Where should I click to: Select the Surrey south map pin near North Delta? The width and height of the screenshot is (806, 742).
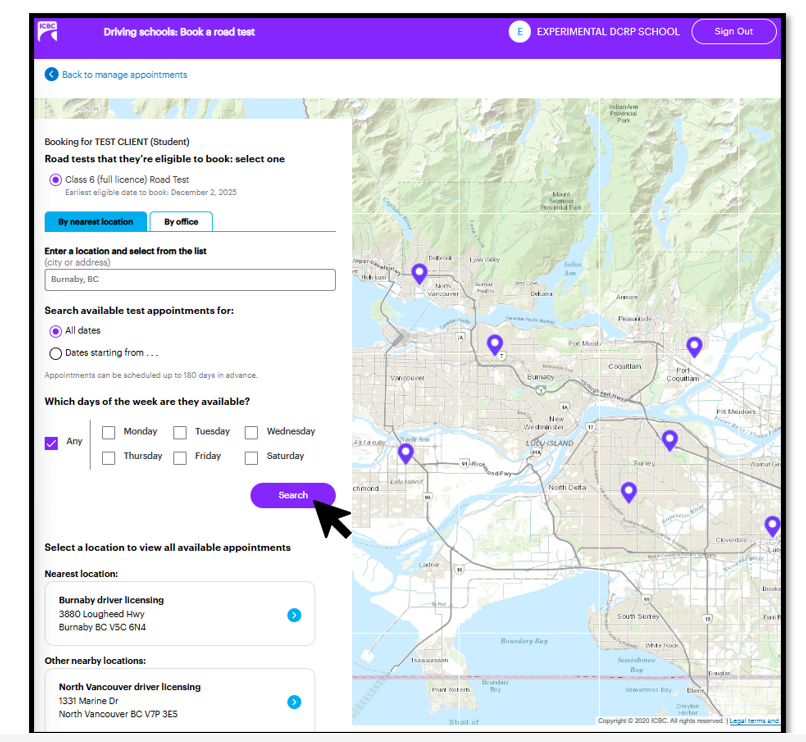tap(629, 492)
